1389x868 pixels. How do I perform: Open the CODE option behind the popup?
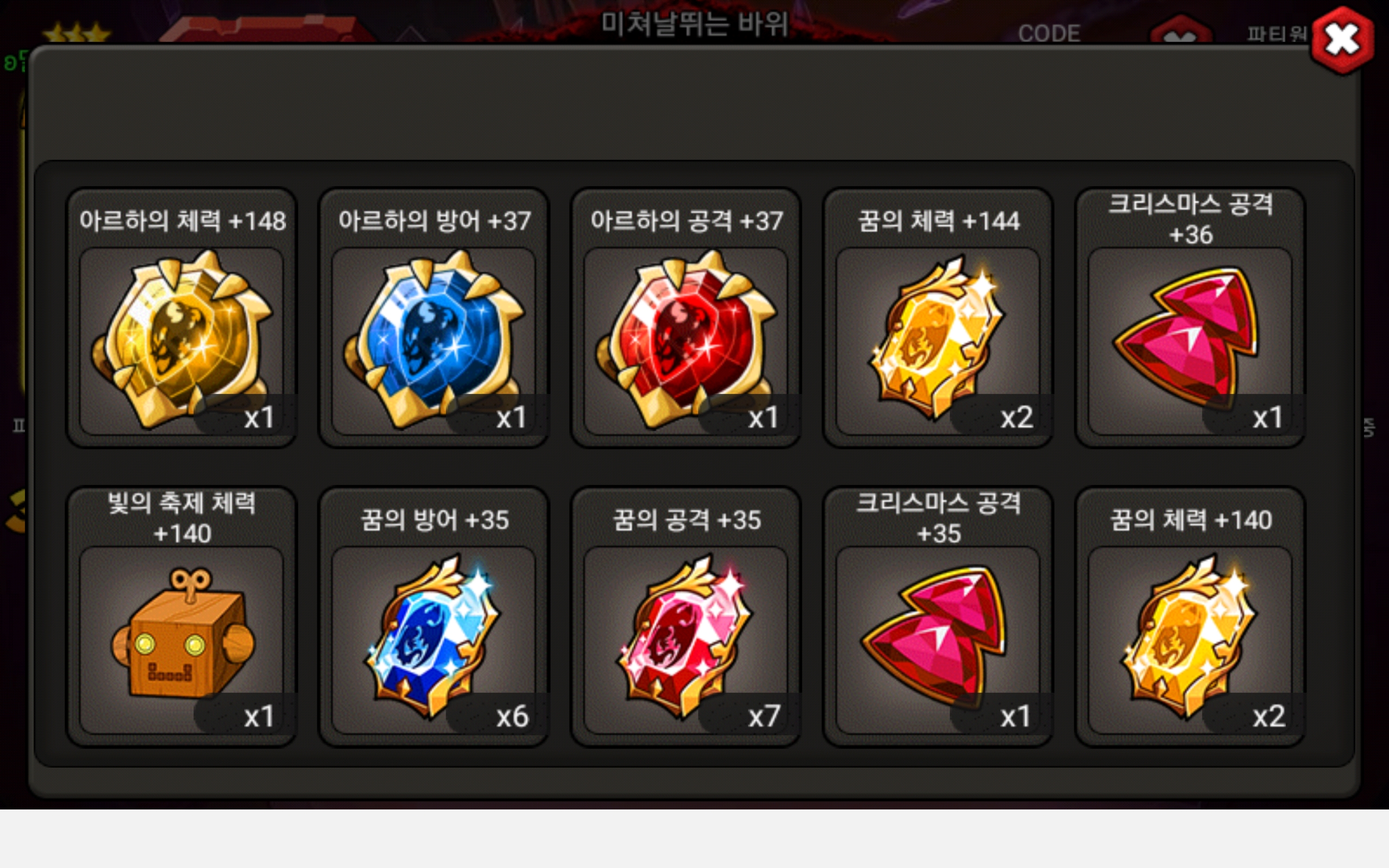1049,33
